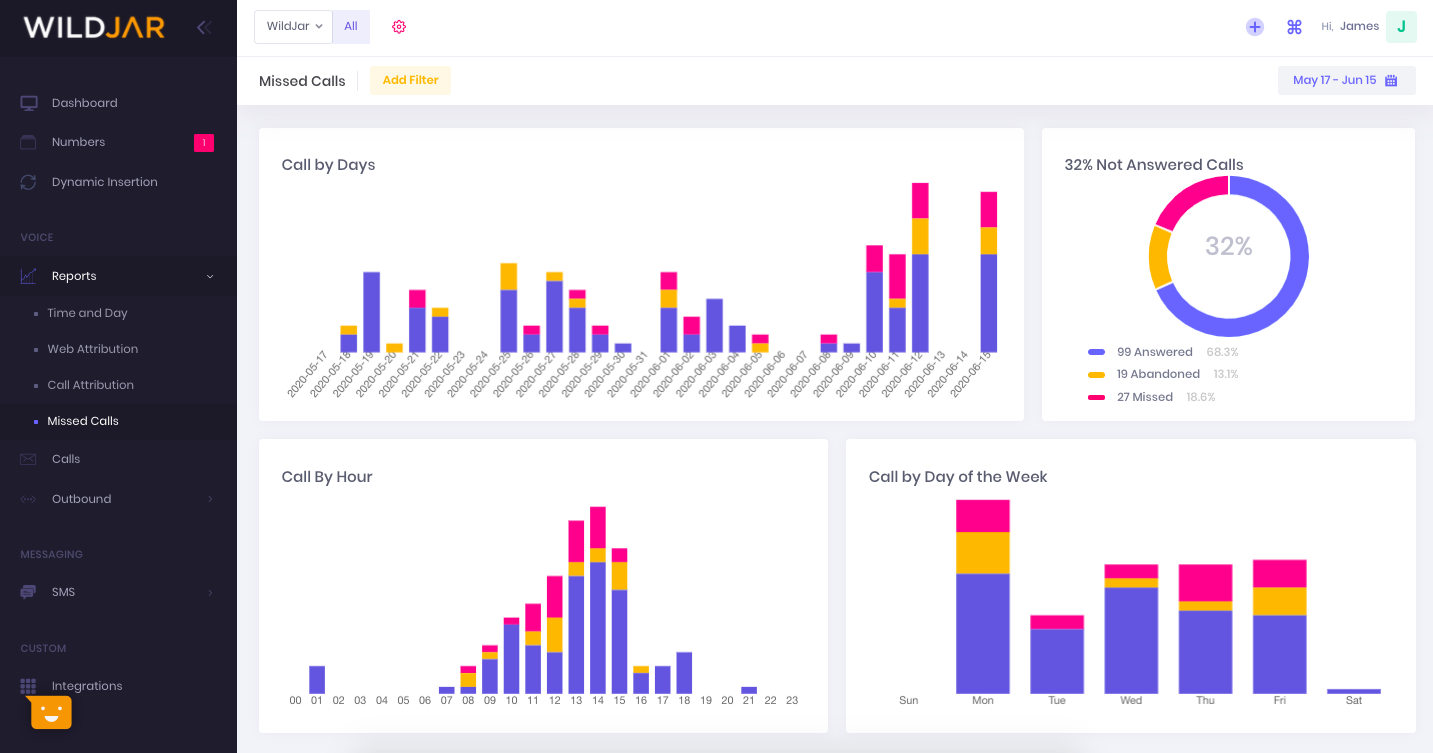
Task: Open the Dashboard from the sidebar
Action: click(x=84, y=102)
